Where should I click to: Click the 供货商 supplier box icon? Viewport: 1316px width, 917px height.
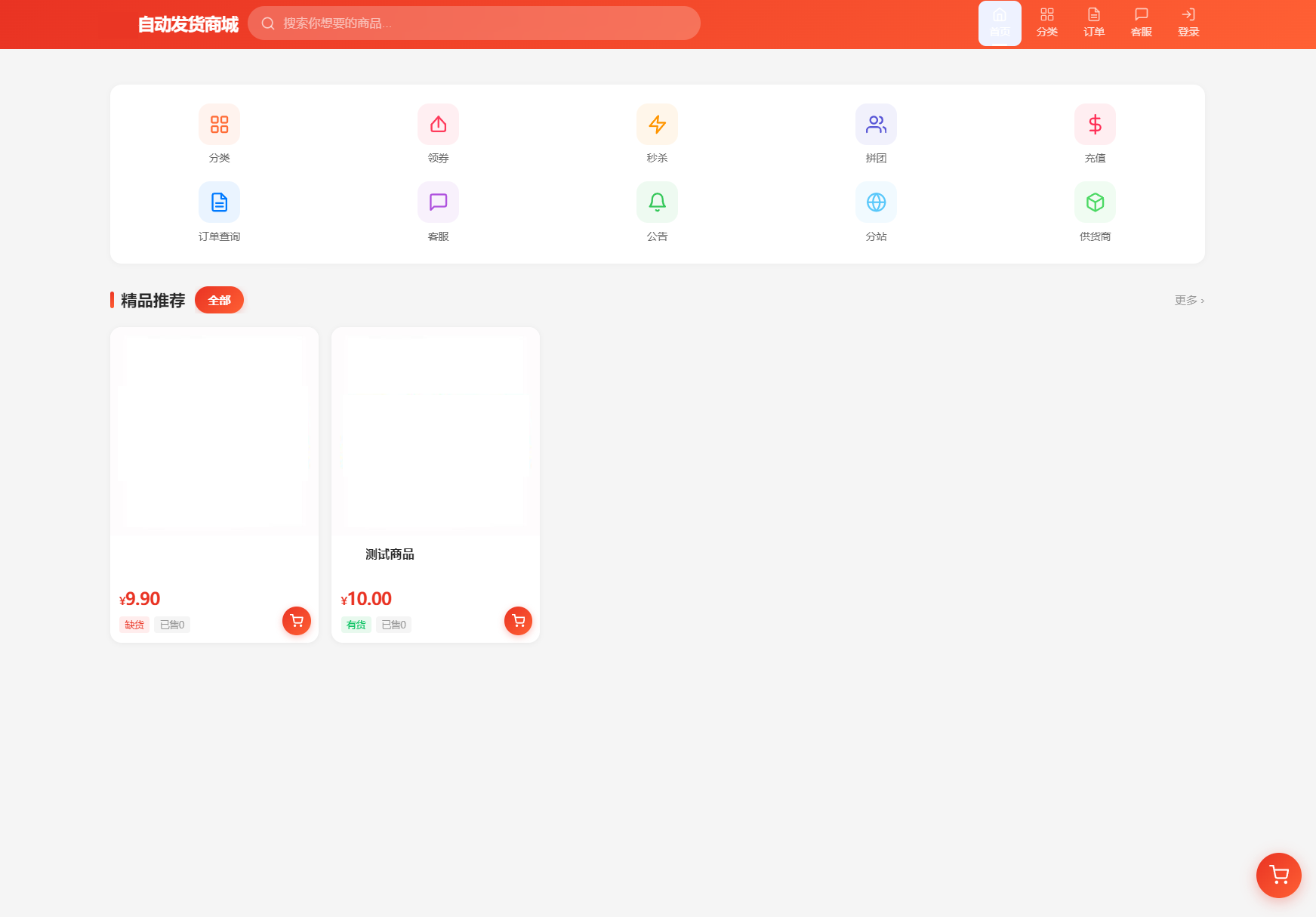tap(1095, 202)
